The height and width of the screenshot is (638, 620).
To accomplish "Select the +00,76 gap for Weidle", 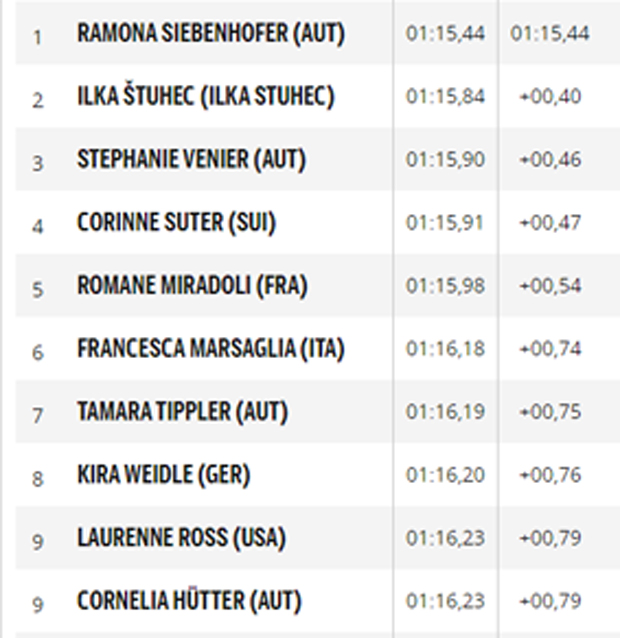I will click(x=550, y=475).
